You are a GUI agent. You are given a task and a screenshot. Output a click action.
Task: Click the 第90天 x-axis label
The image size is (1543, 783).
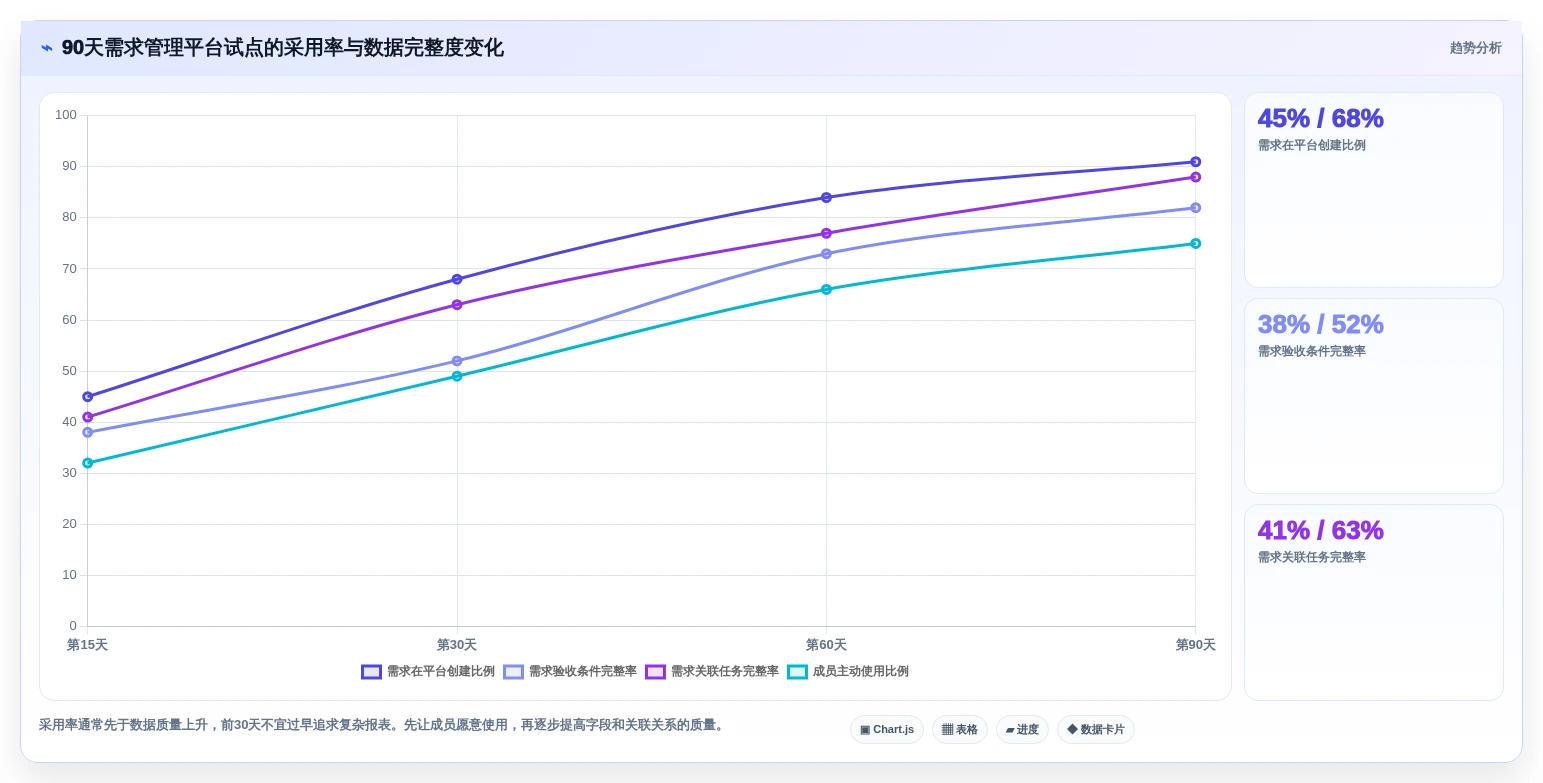click(x=1195, y=645)
